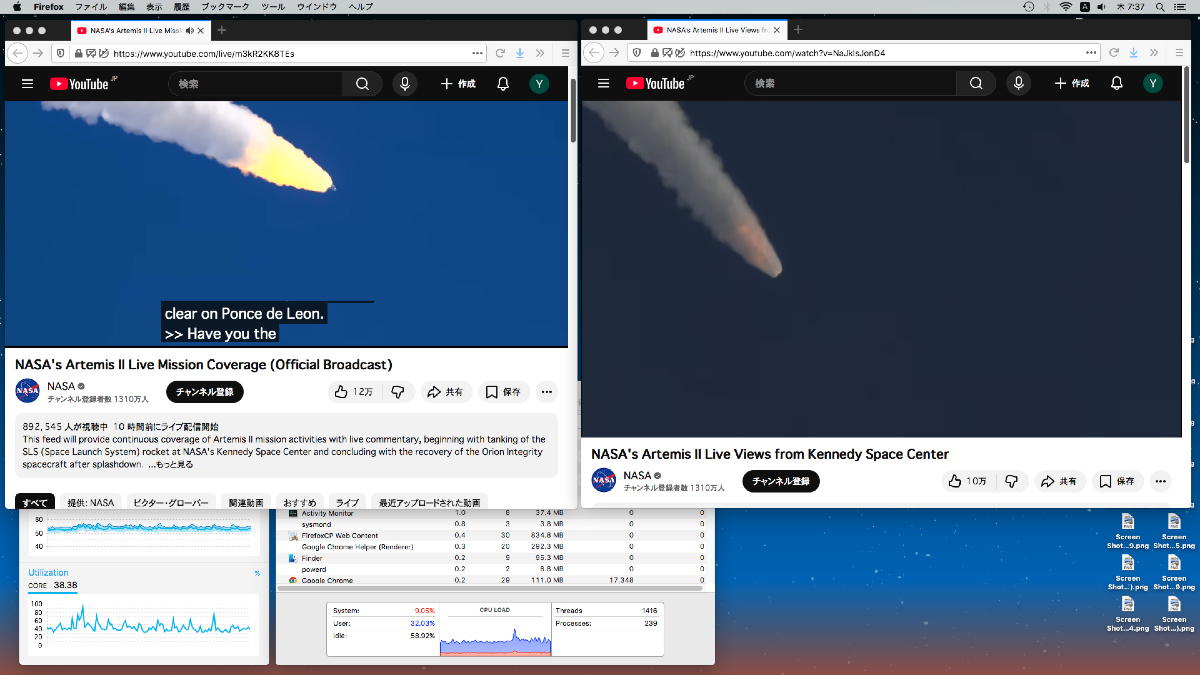Select FirefoxCP Web Content row in Activity Monitor
1200x675 pixels.
click(x=495, y=535)
